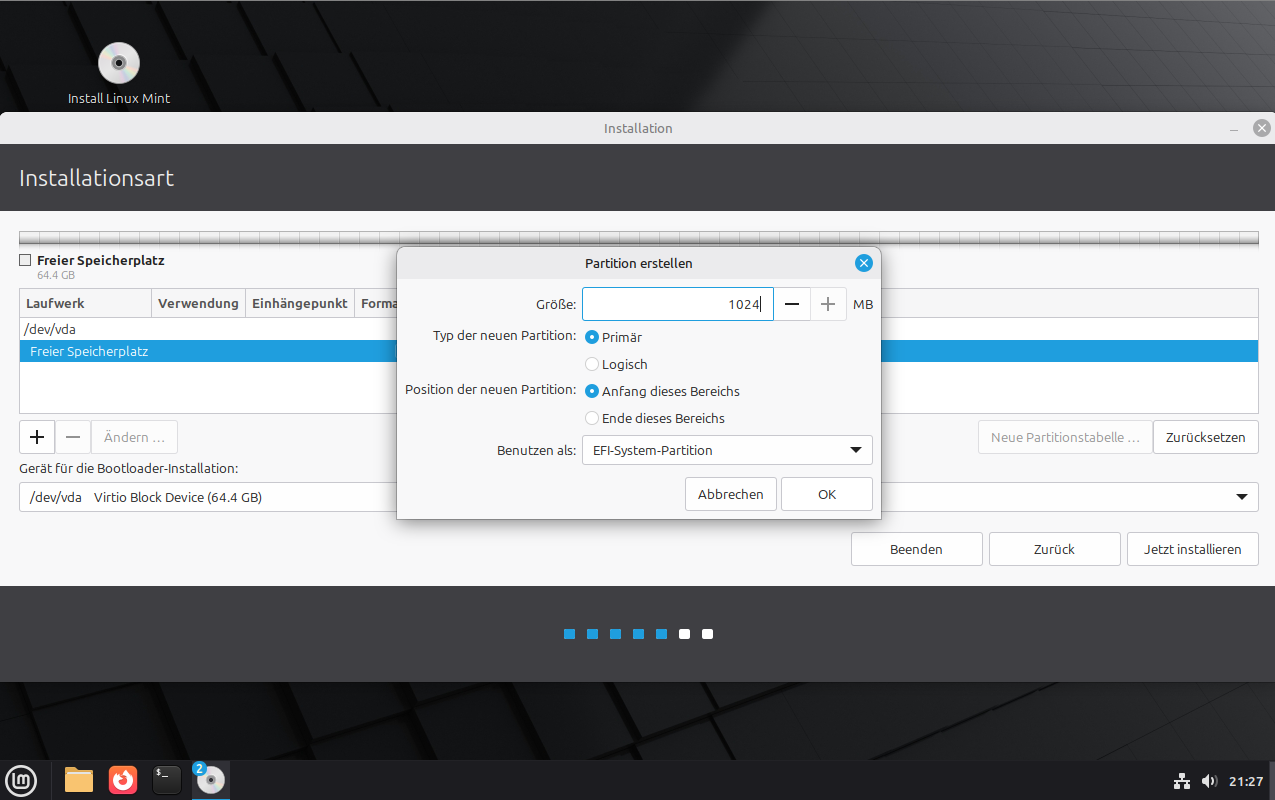Click the network status tray icon
The height and width of the screenshot is (800, 1275).
(1181, 781)
